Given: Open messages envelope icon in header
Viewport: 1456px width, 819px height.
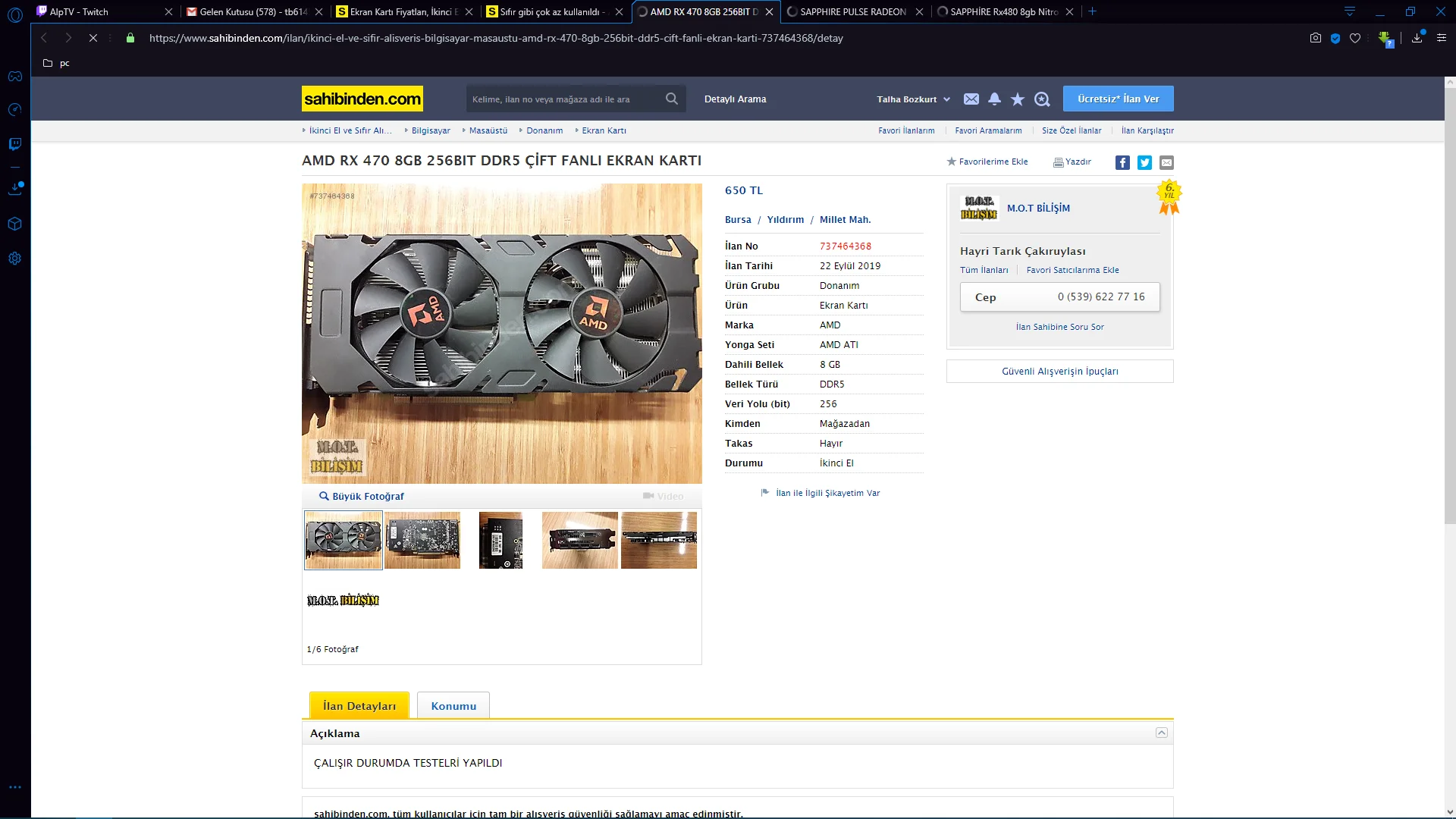Looking at the screenshot, I should [x=971, y=99].
